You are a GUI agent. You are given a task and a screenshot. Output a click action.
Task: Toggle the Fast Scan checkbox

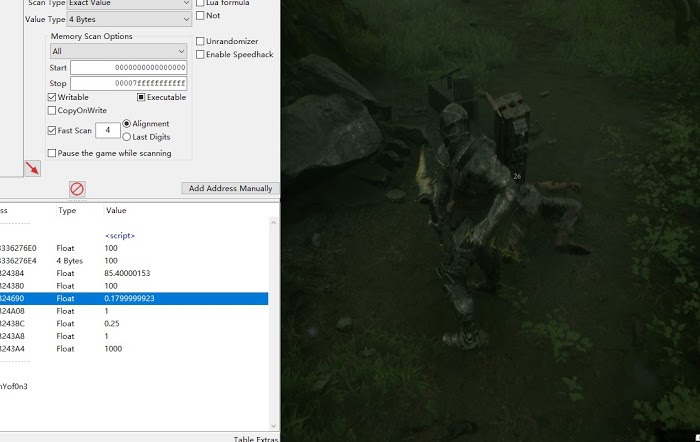[52, 130]
